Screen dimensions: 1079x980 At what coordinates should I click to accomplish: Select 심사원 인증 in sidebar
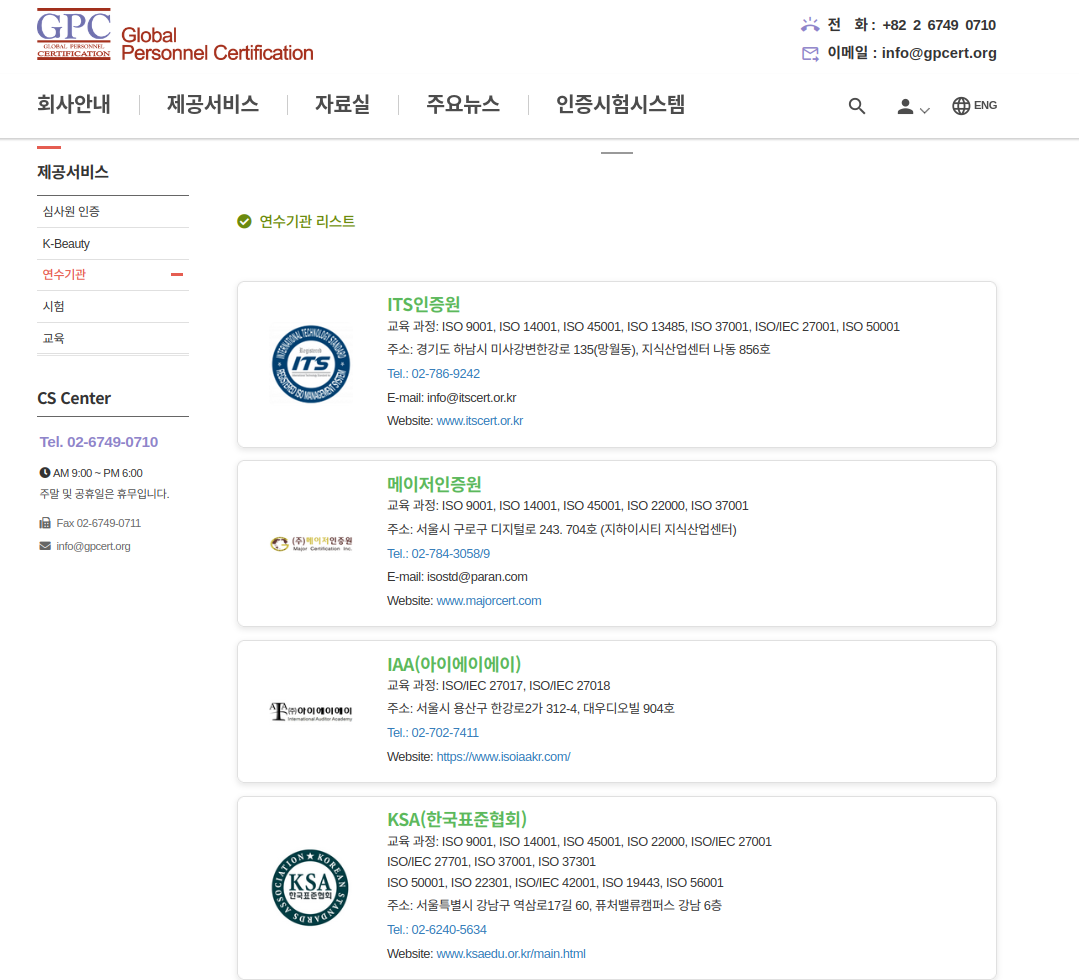pyautogui.click(x=71, y=212)
